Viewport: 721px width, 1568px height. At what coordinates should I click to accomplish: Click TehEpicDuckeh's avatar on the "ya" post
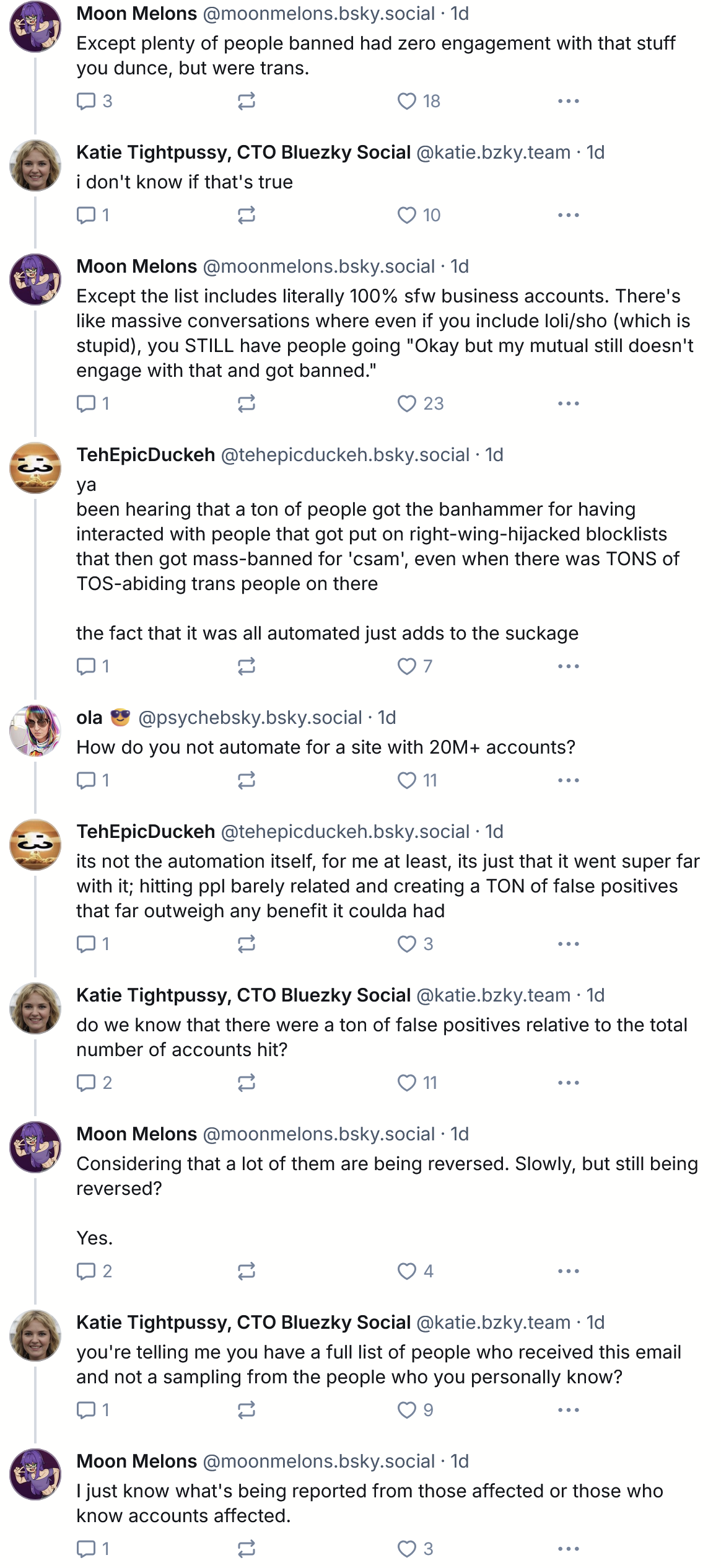(35, 468)
